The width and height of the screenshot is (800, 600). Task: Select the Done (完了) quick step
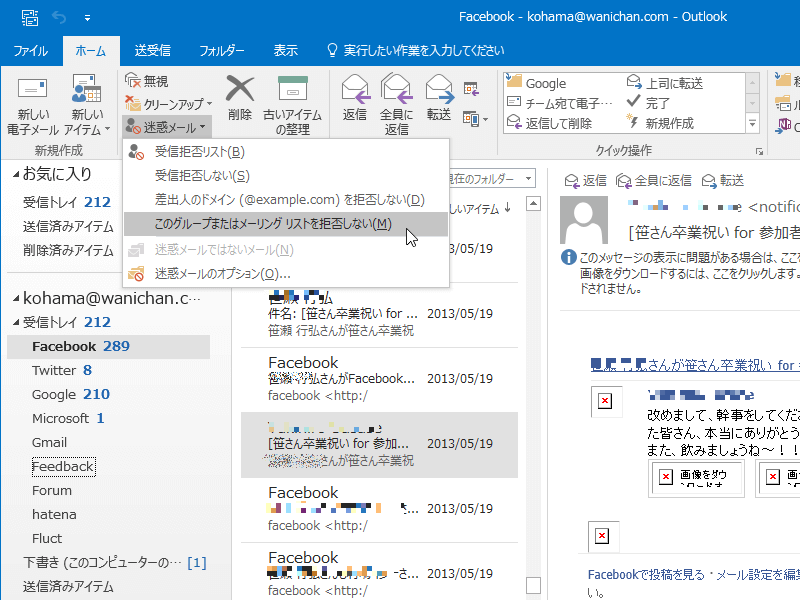point(648,103)
